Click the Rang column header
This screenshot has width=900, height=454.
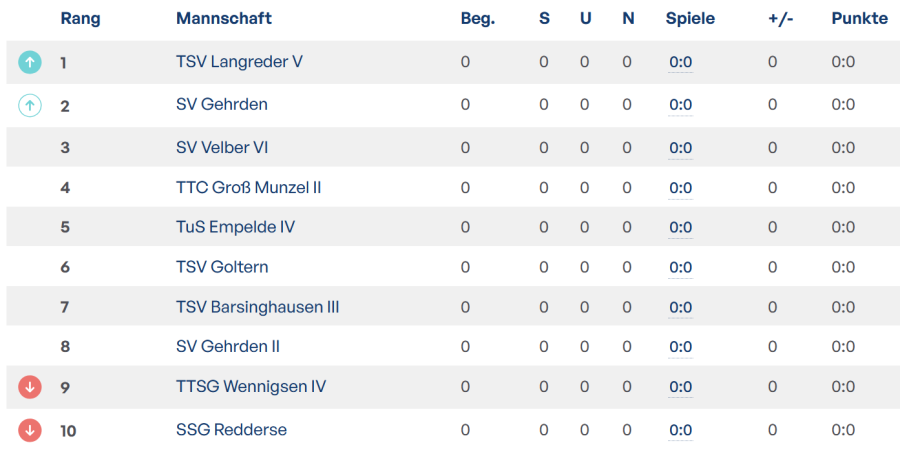(x=80, y=18)
